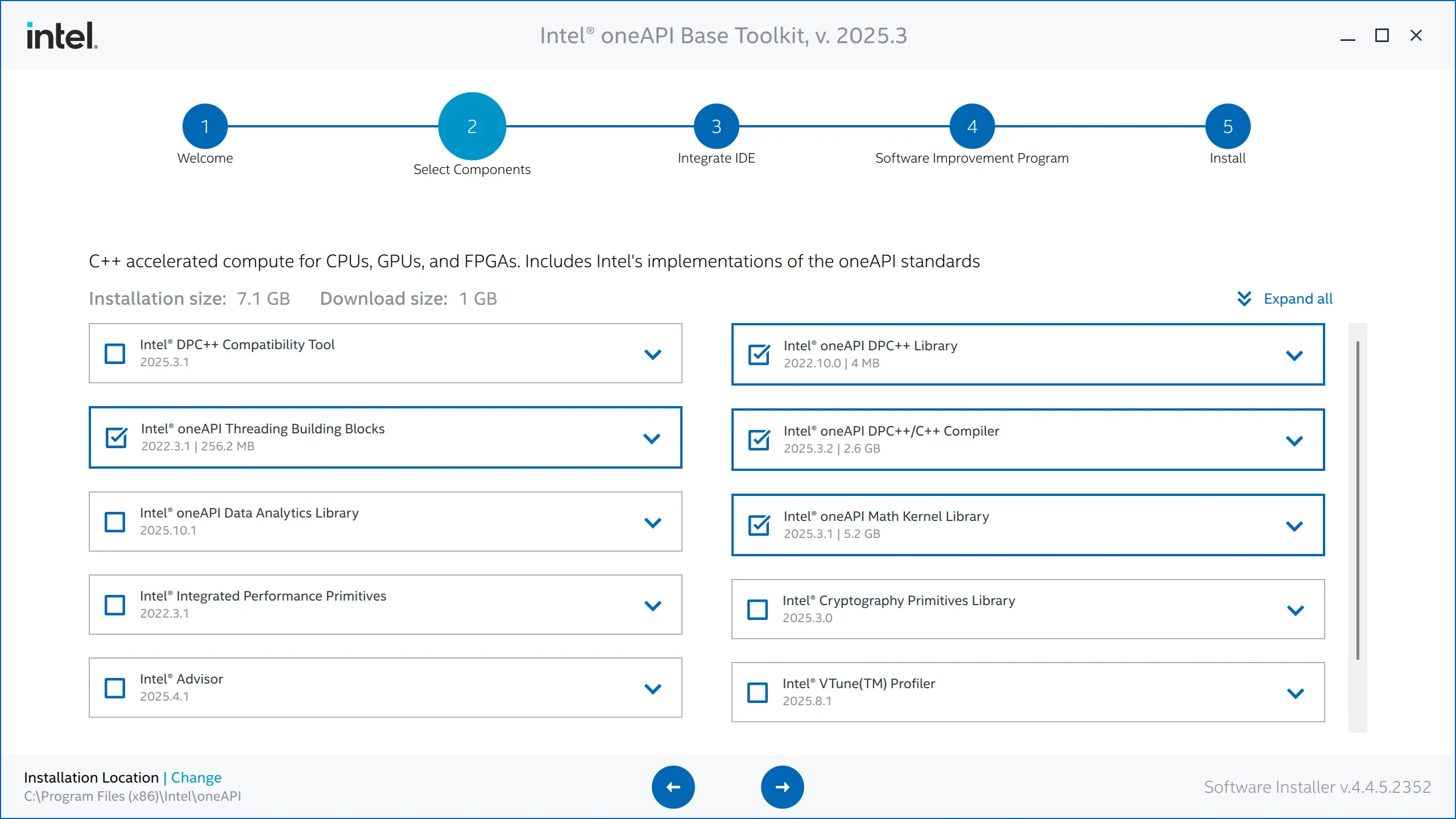Viewport: 1456px width, 819px height.
Task: Uncheck Intel oneAPI DPC++ Library
Action: [759, 355]
